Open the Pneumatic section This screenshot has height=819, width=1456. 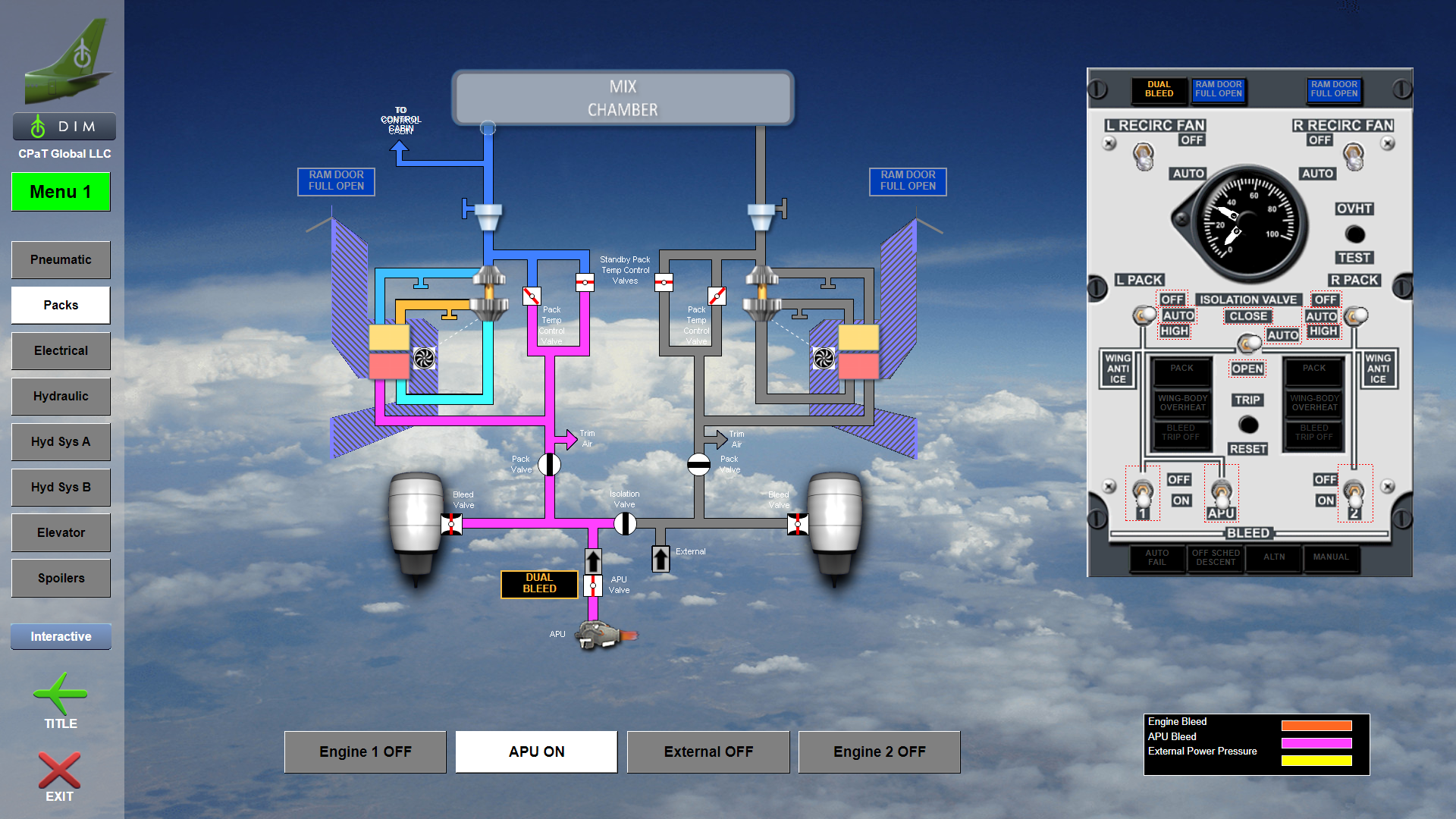pos(61,259)
